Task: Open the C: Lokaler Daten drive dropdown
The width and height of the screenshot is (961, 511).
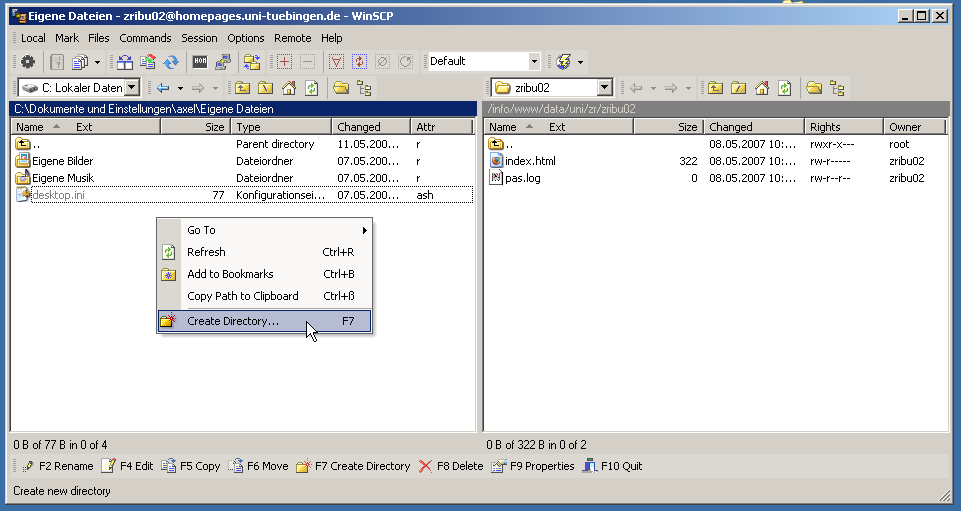Action: point(132,88)
